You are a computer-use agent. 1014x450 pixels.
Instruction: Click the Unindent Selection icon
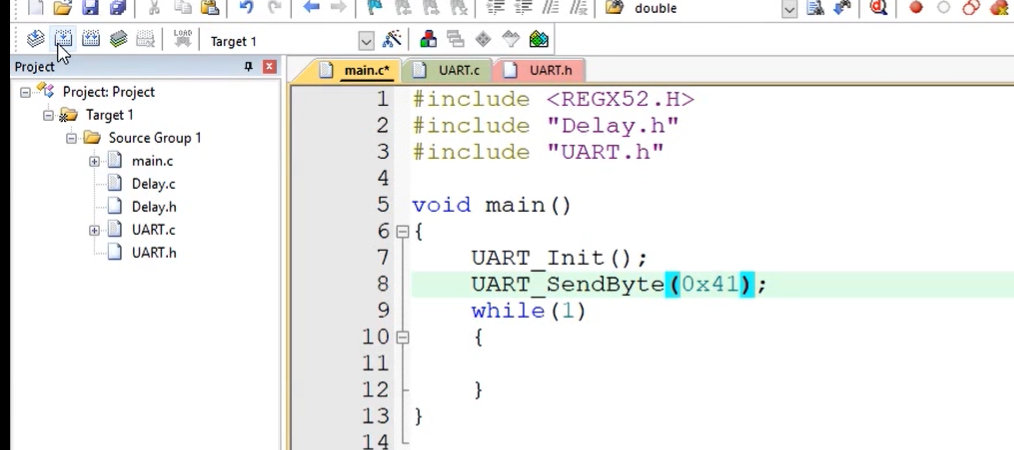pos(524,7)
